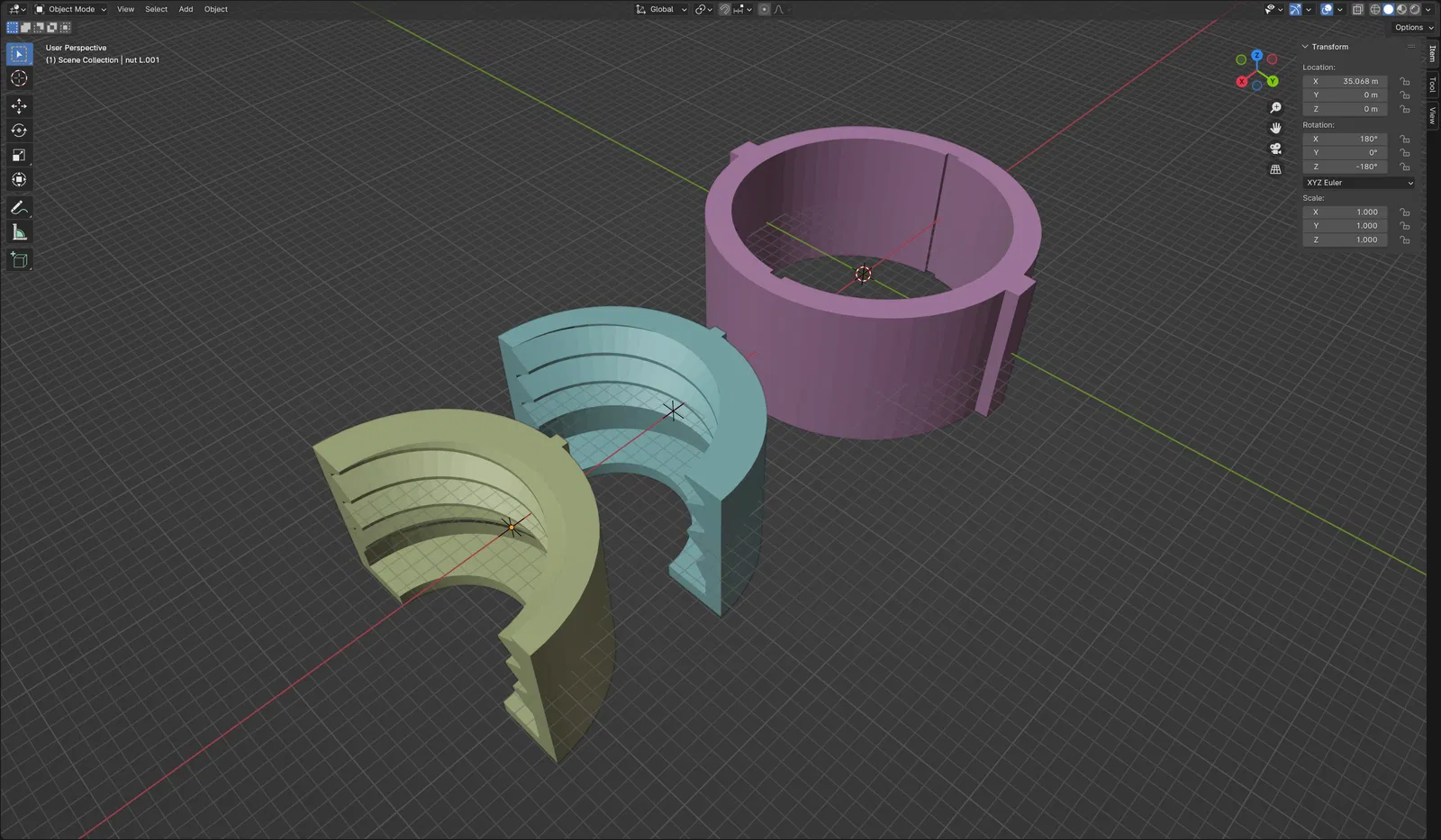
Task: Click the Location X field 35.068 m
Action: tap(1346, 81)
